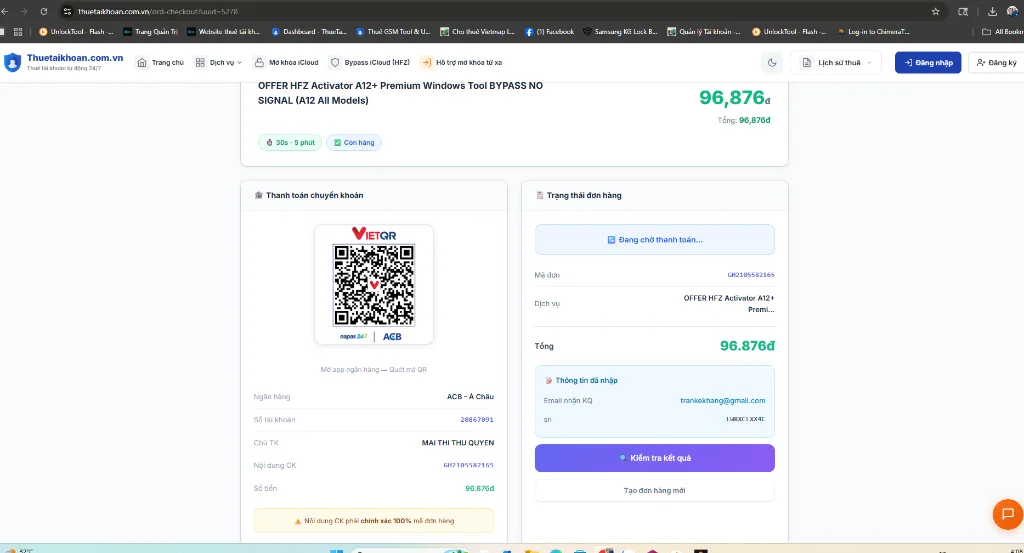Open All Bookmarks folder
Viewport: 1024px width, 553px height.
[1002, 31]
